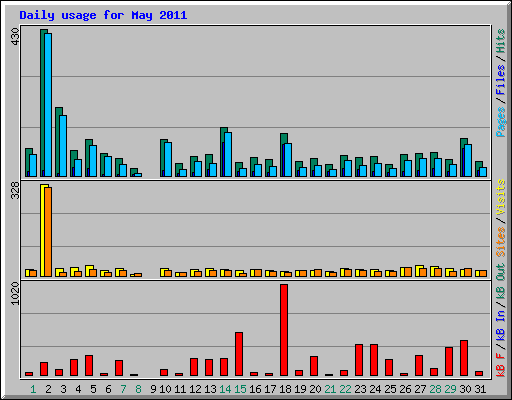The width and height of the screenshot is (512, 400).
Task: Click the green Hits bar for day 3
Action: click(x=58, y=142)
